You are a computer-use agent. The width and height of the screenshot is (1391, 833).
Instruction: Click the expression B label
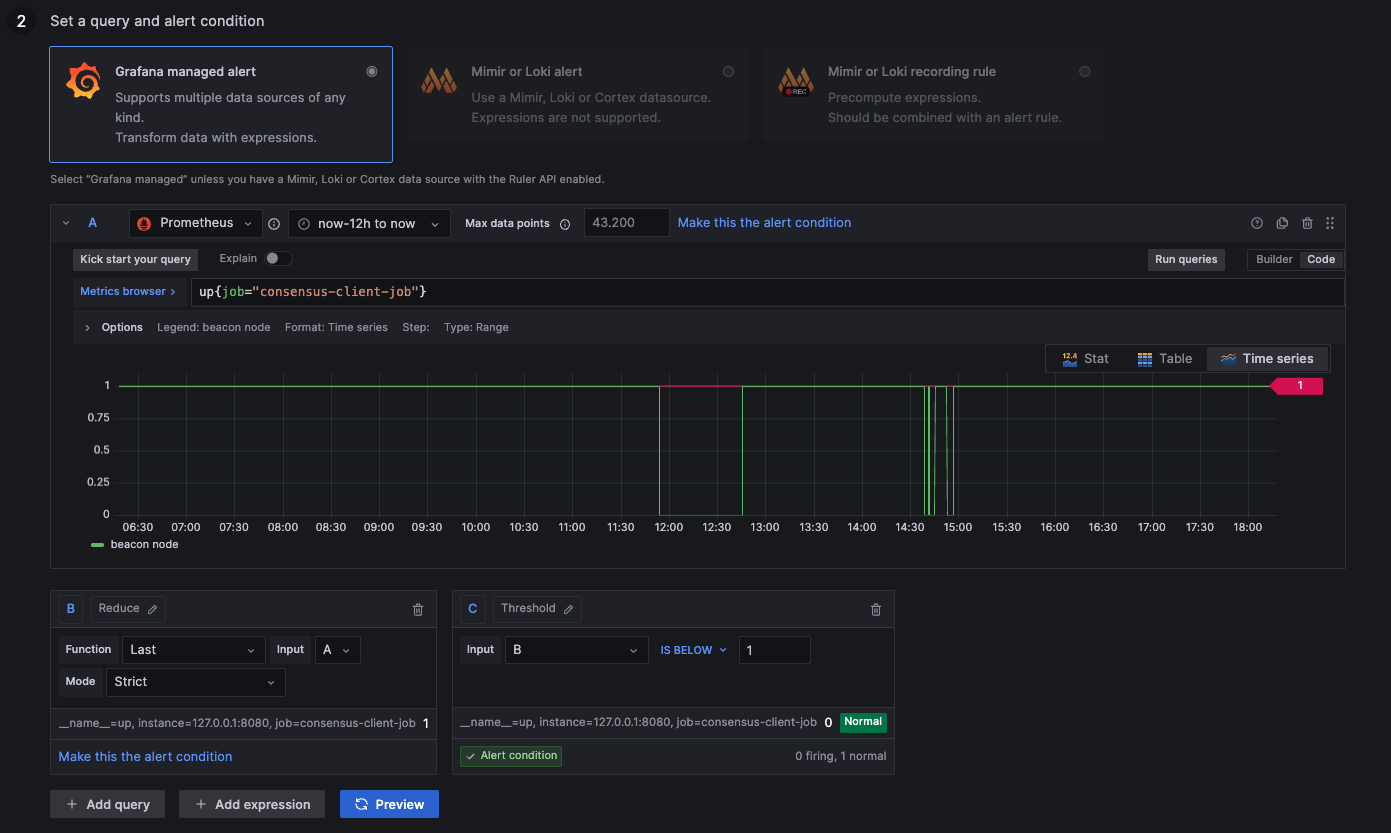tap(71, 609)
